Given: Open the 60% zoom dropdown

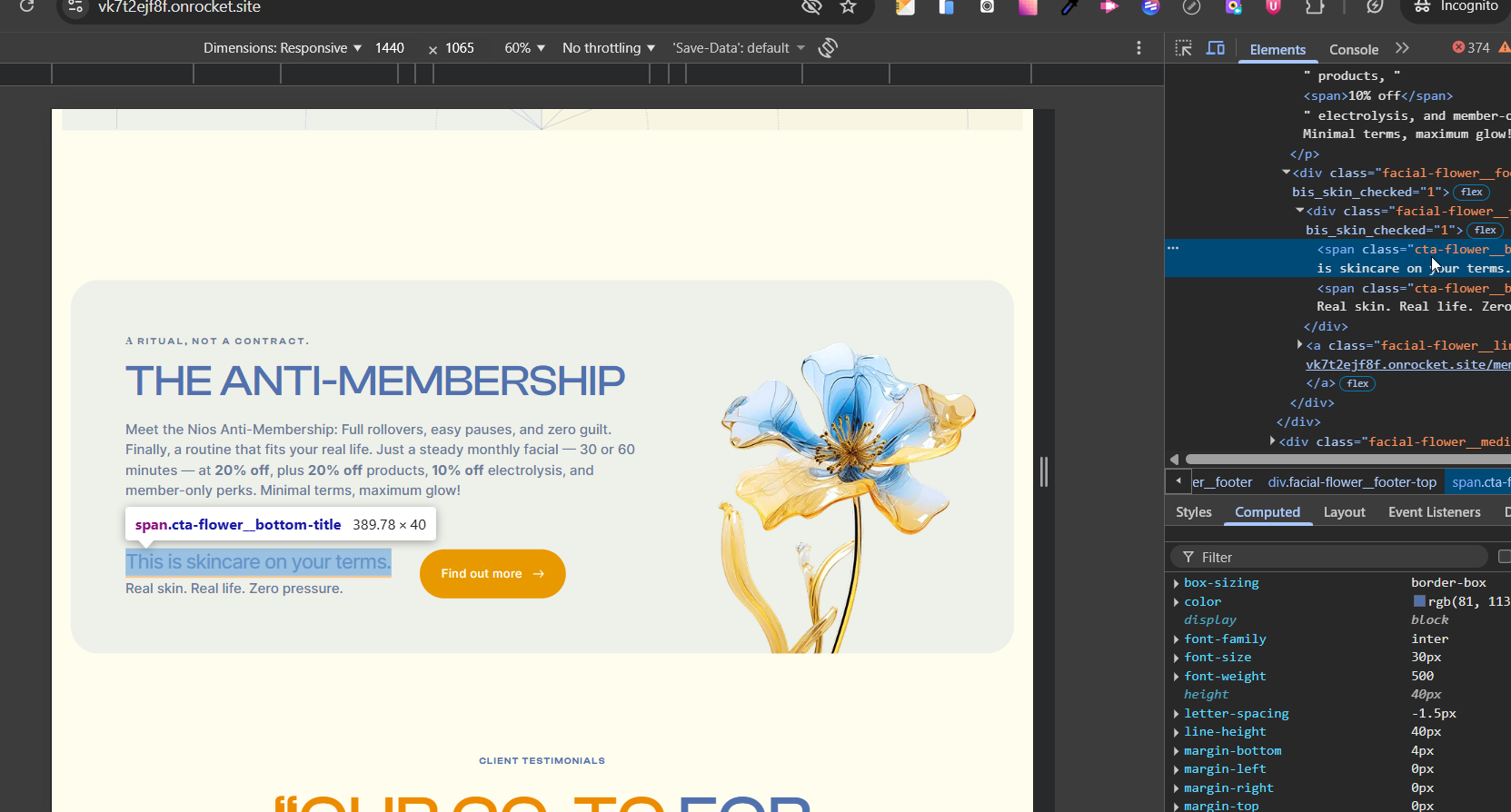Looking at the screenshot, I should point(524,48).
